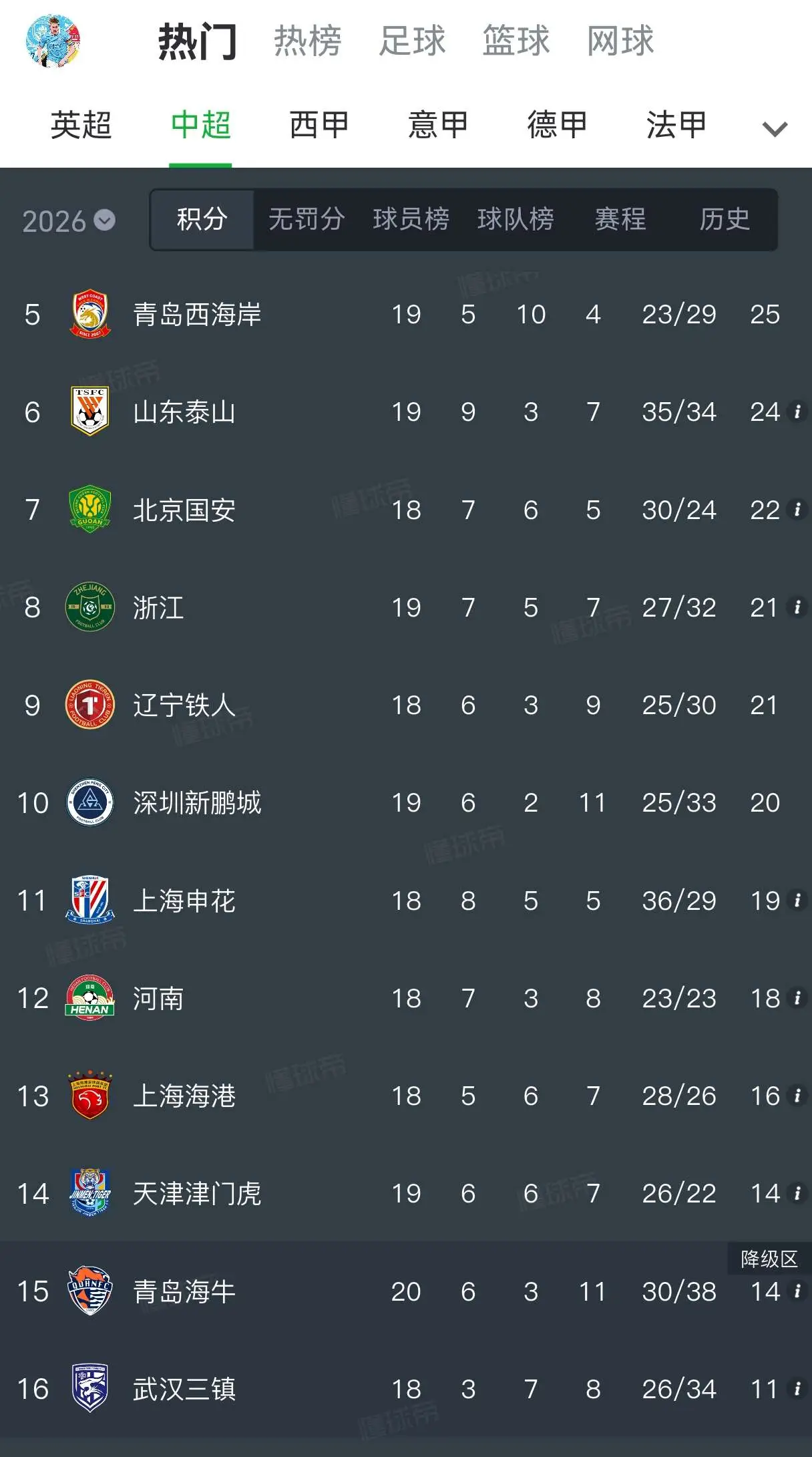Switch to the 篮球 top tab

pyautogui.click(x=516, y=41)
